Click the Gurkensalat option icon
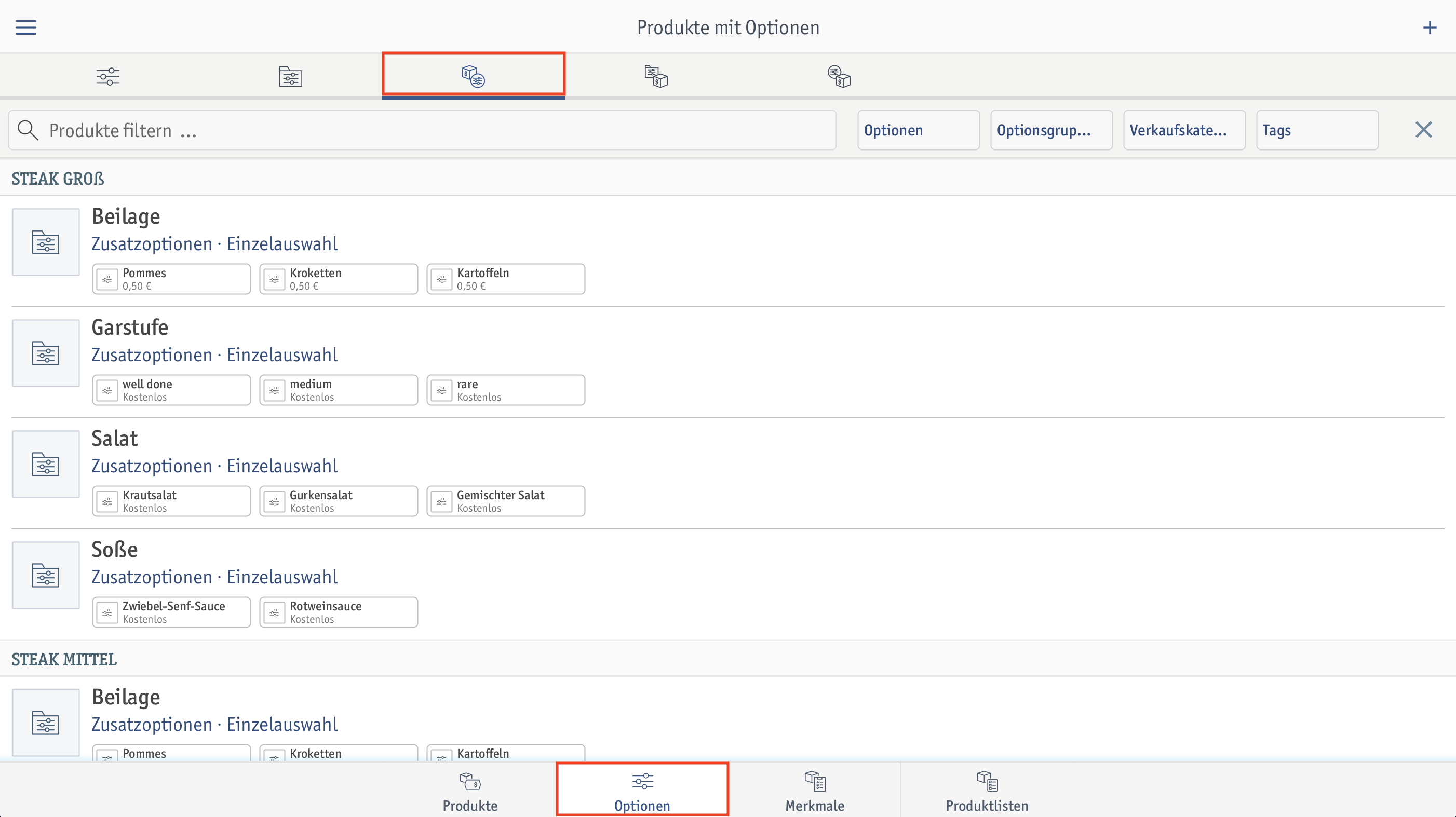The height and width of the screenshot is (817, 1456). (274, 501)
